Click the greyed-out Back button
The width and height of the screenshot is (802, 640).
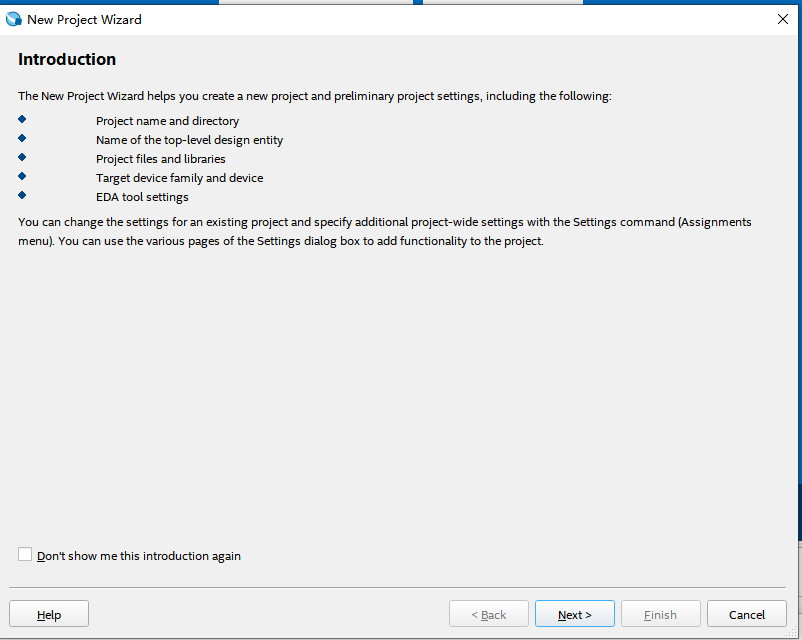[488, 614]
